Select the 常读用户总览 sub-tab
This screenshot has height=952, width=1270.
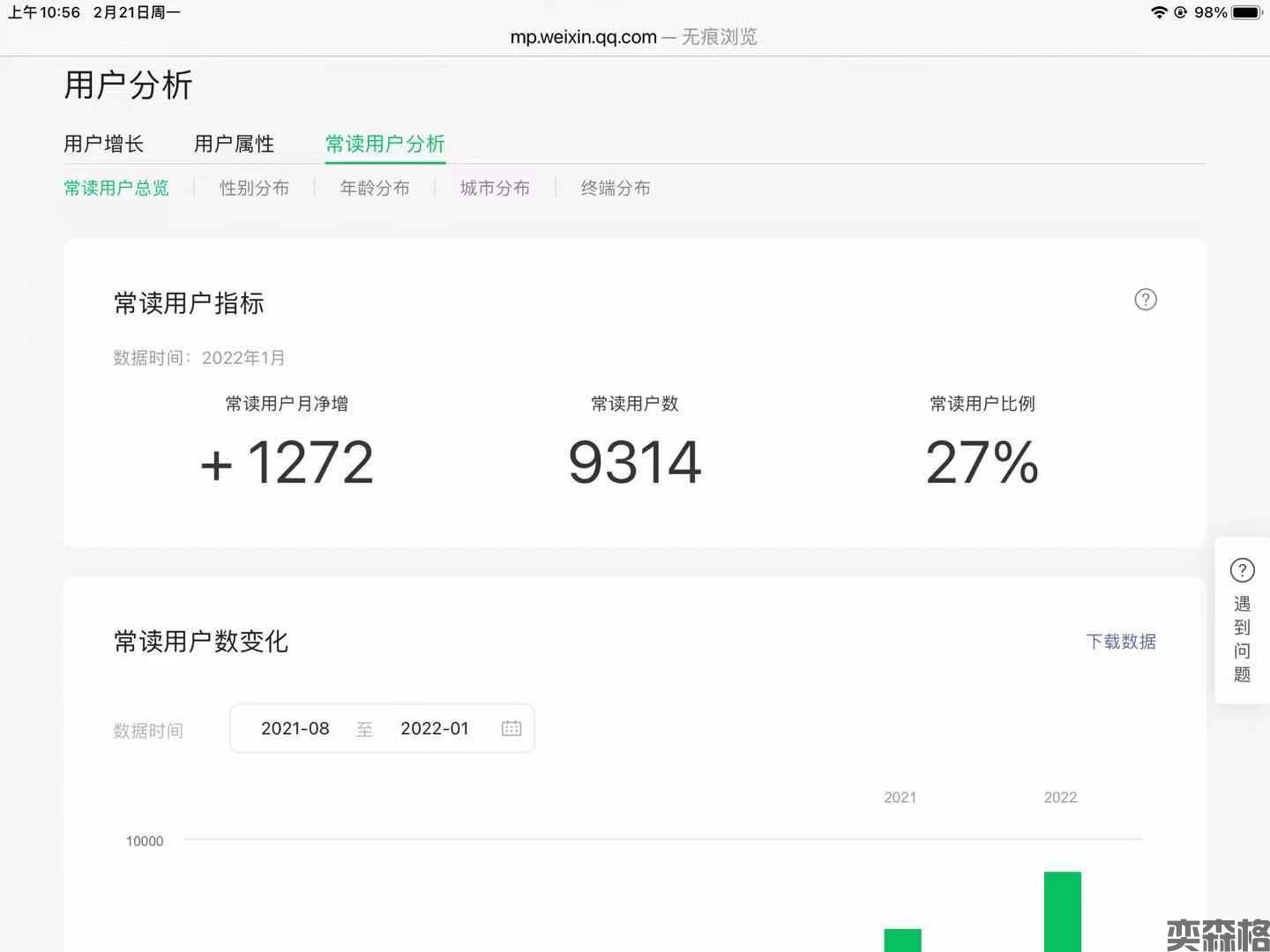point(116,188)
